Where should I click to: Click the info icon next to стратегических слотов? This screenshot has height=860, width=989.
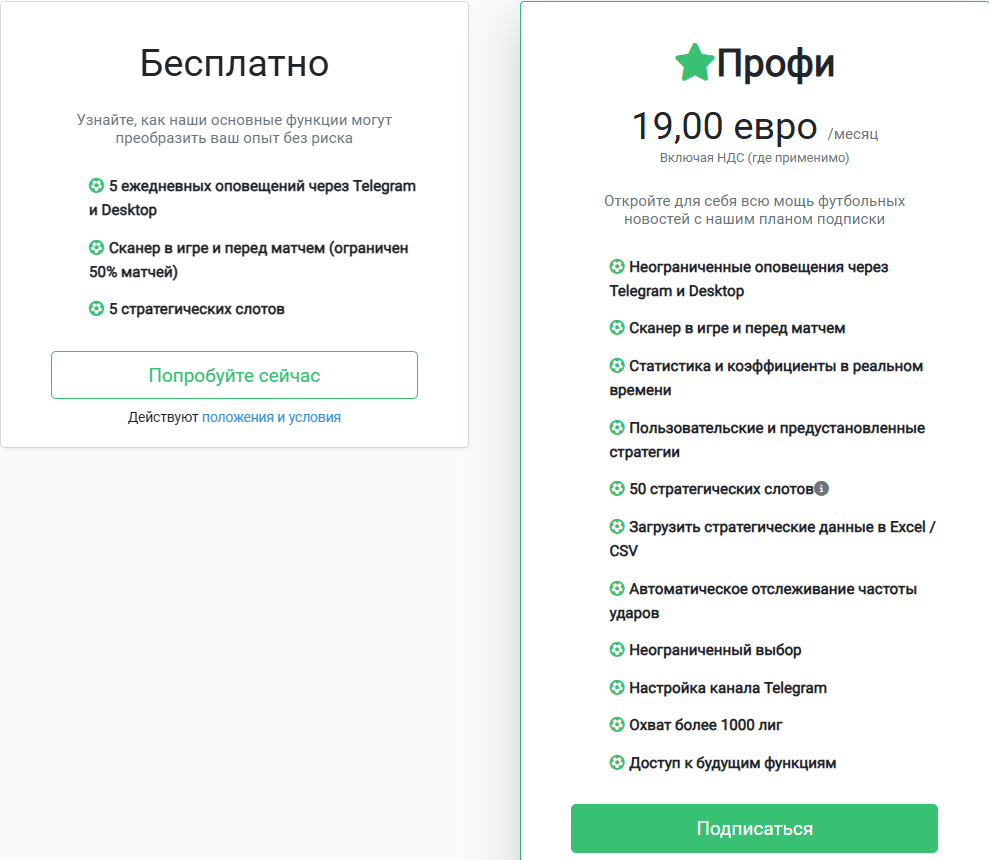tap(821, 488)
